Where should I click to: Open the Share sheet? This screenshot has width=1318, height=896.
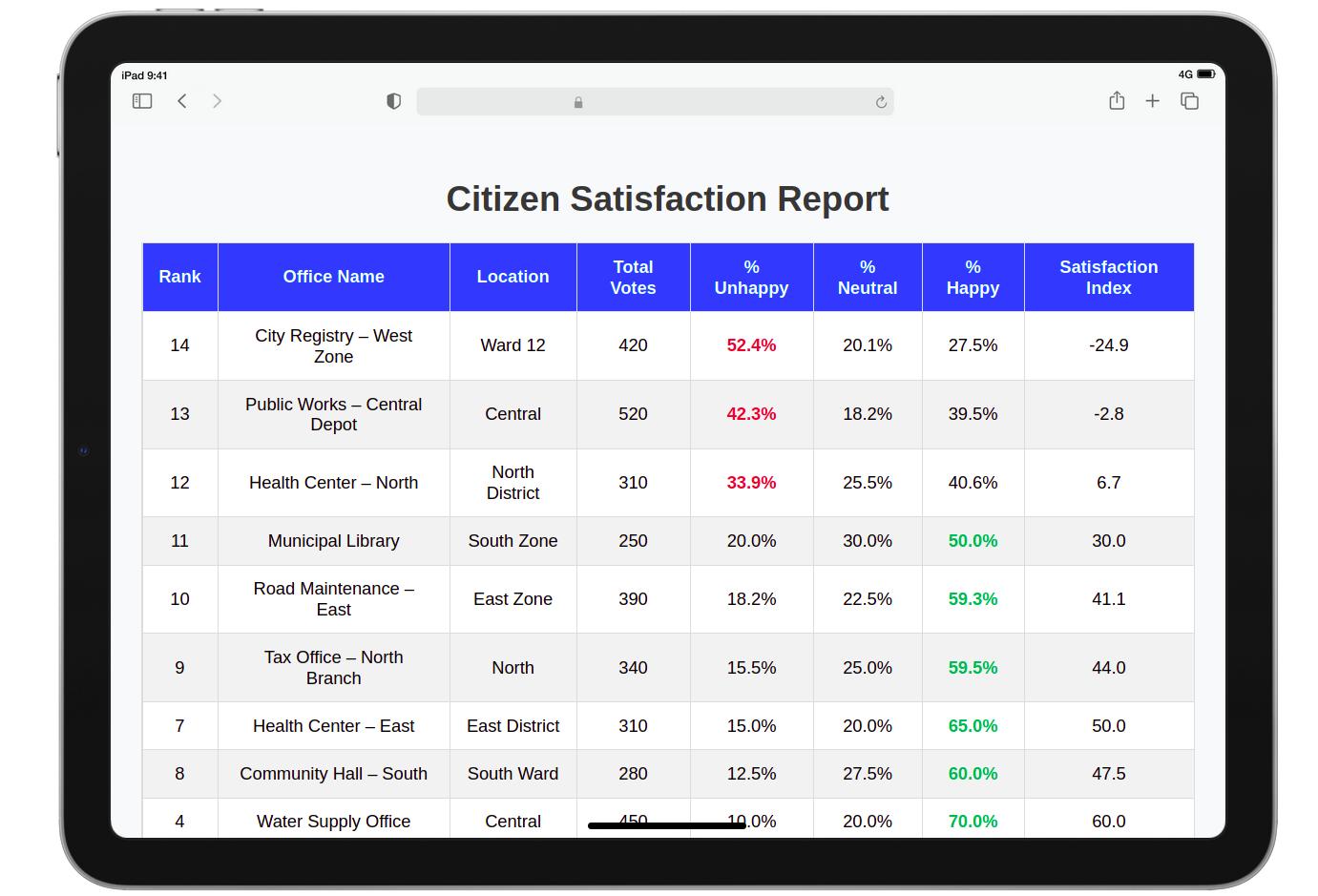[1116, 99]
